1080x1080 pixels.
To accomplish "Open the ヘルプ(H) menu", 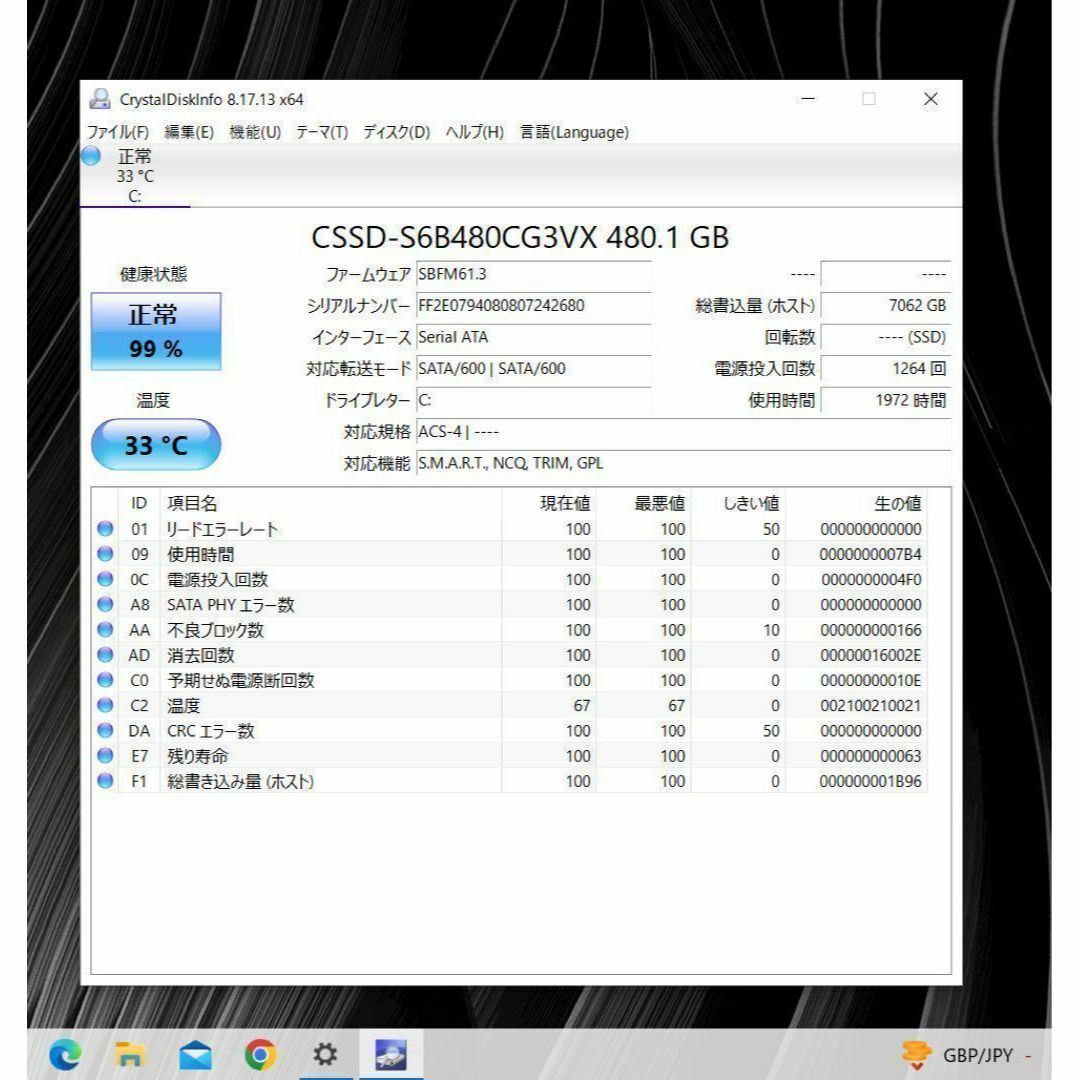I will pyautogui.click(x=475, y=132).
